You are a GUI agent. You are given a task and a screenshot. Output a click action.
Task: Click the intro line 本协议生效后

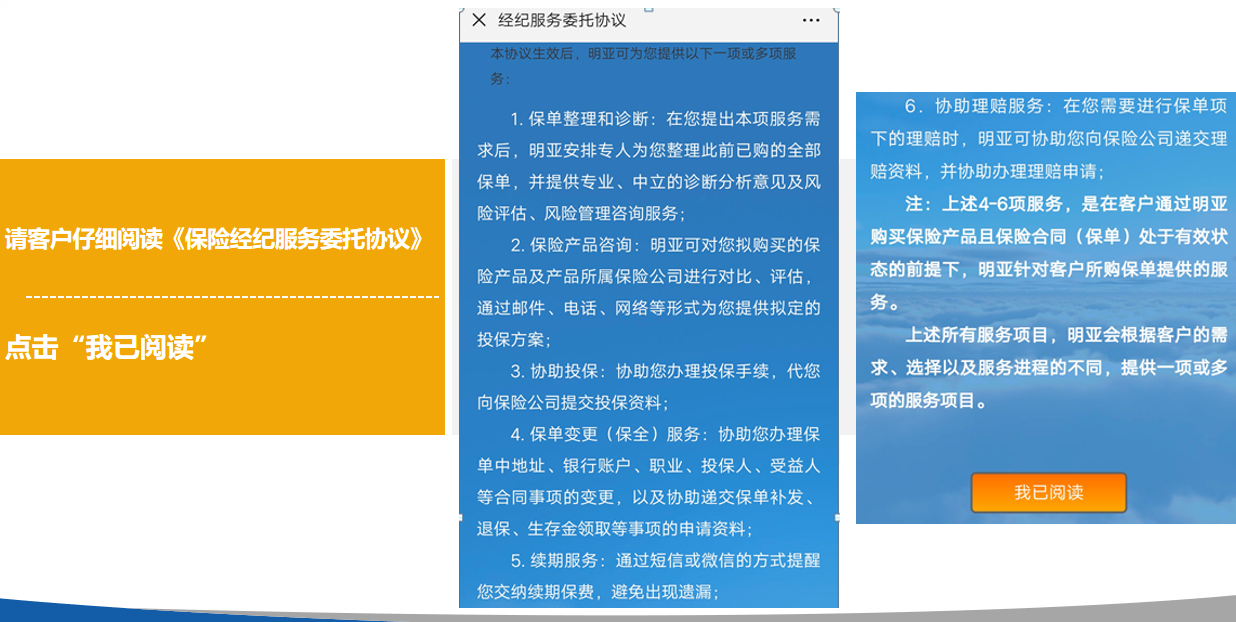point(644,65)
